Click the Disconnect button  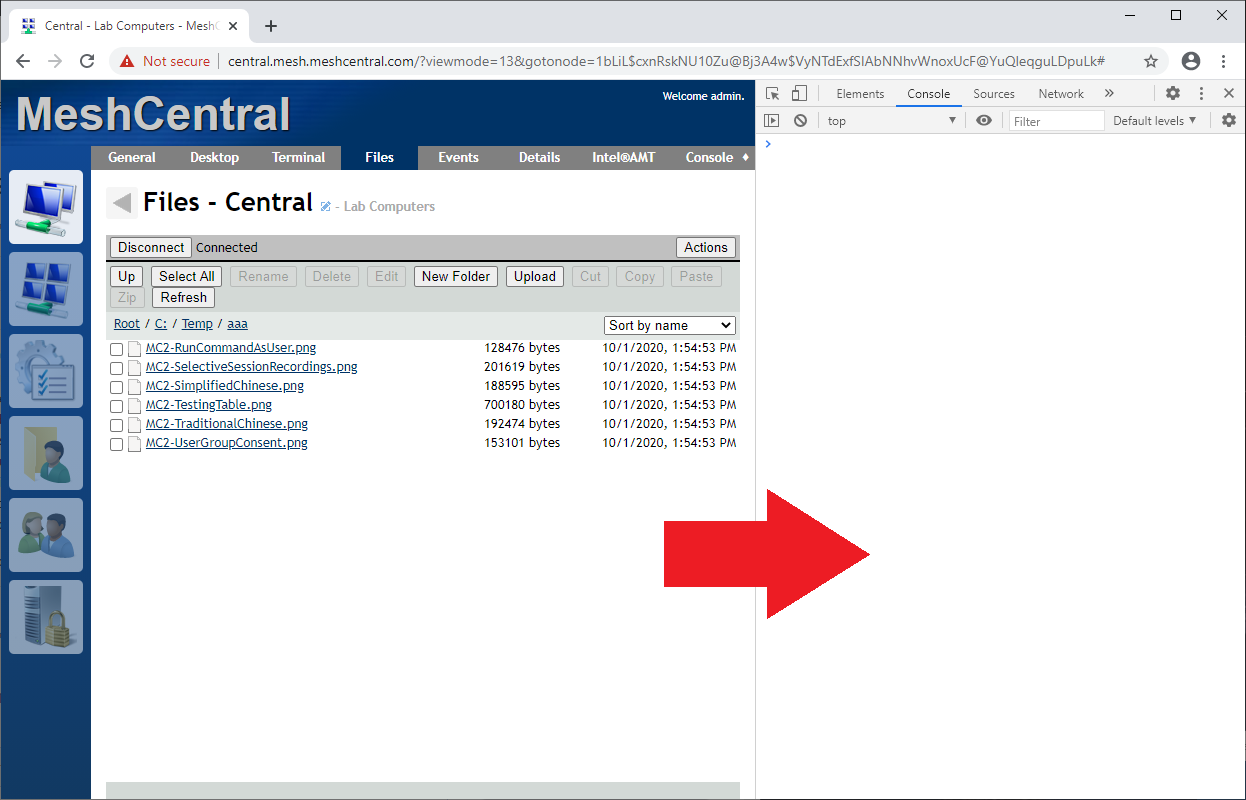(151, 247)
